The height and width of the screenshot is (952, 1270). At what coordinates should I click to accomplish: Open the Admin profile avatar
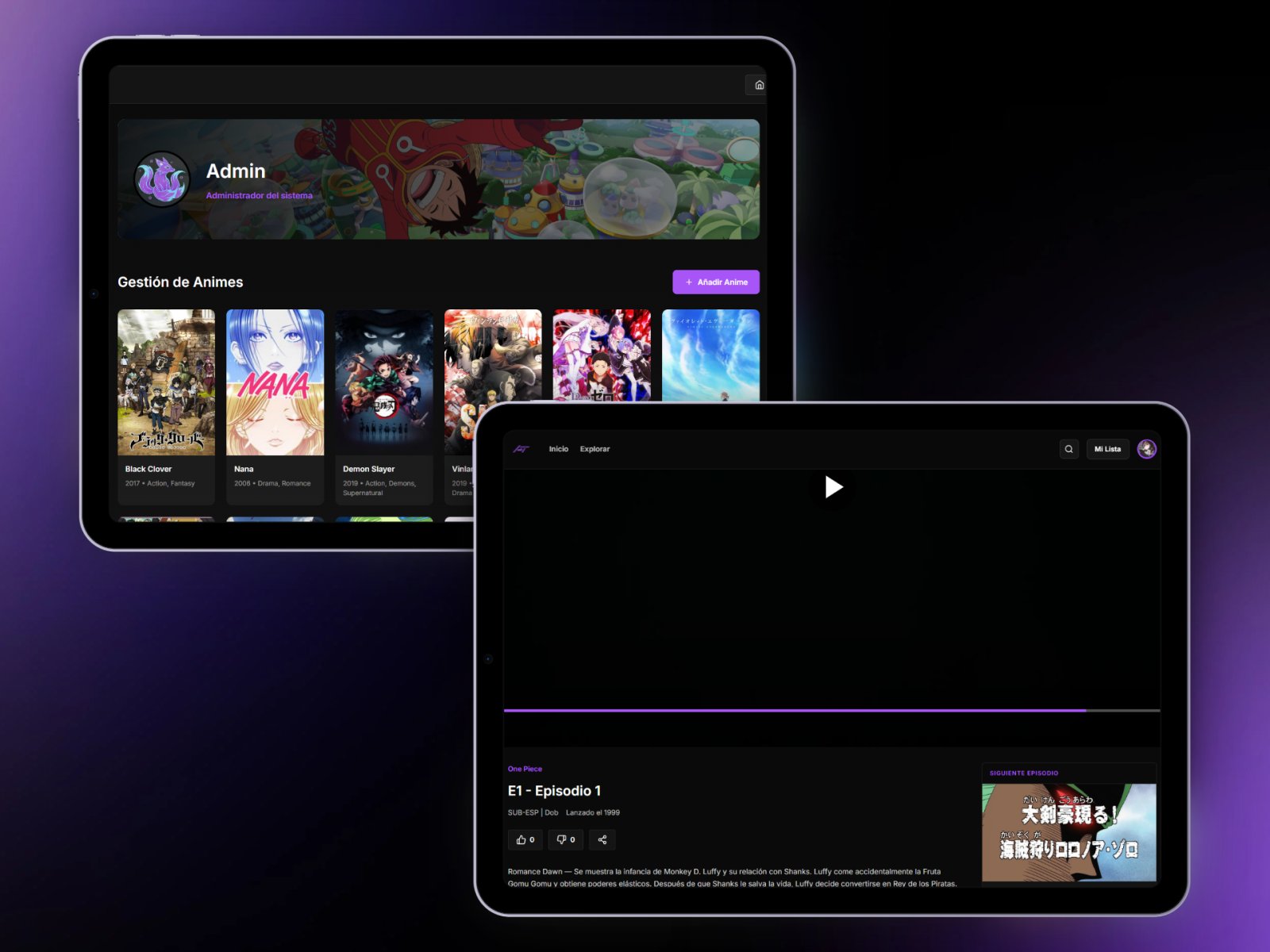pyautogui.click(x=162, y=178)
